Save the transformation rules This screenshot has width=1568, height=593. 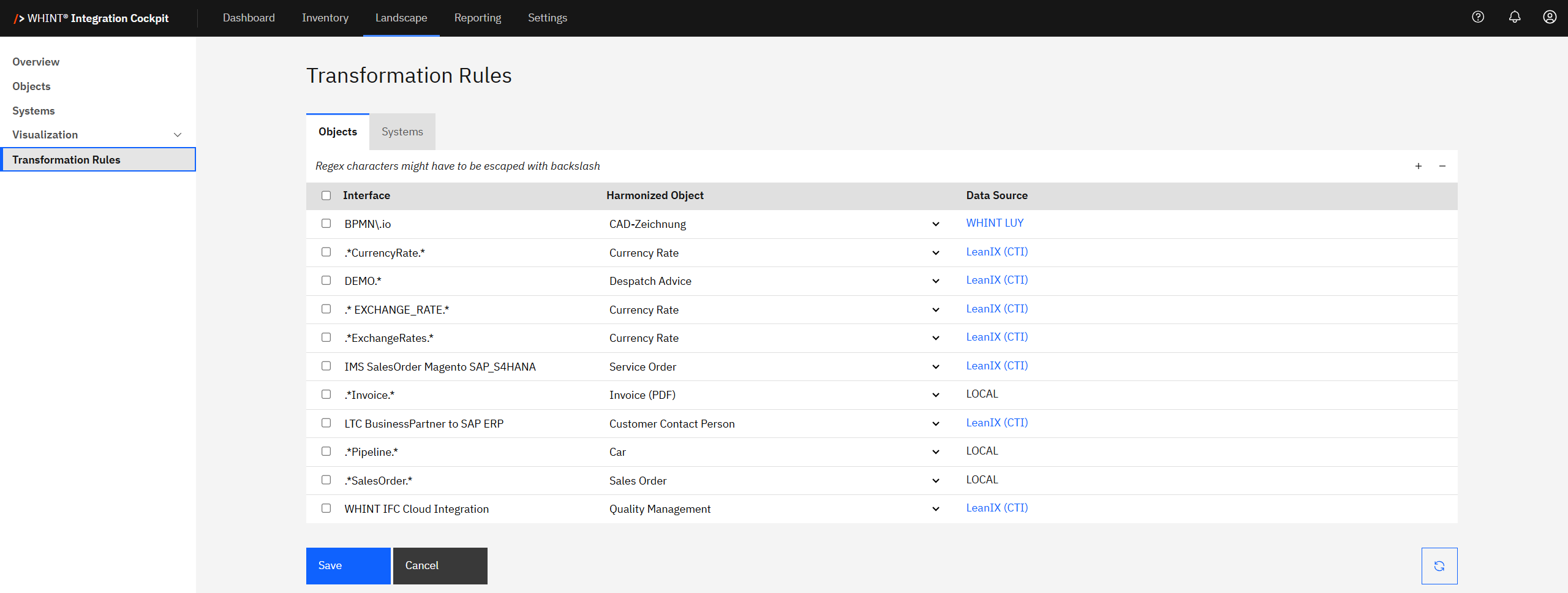click(348, 565)
